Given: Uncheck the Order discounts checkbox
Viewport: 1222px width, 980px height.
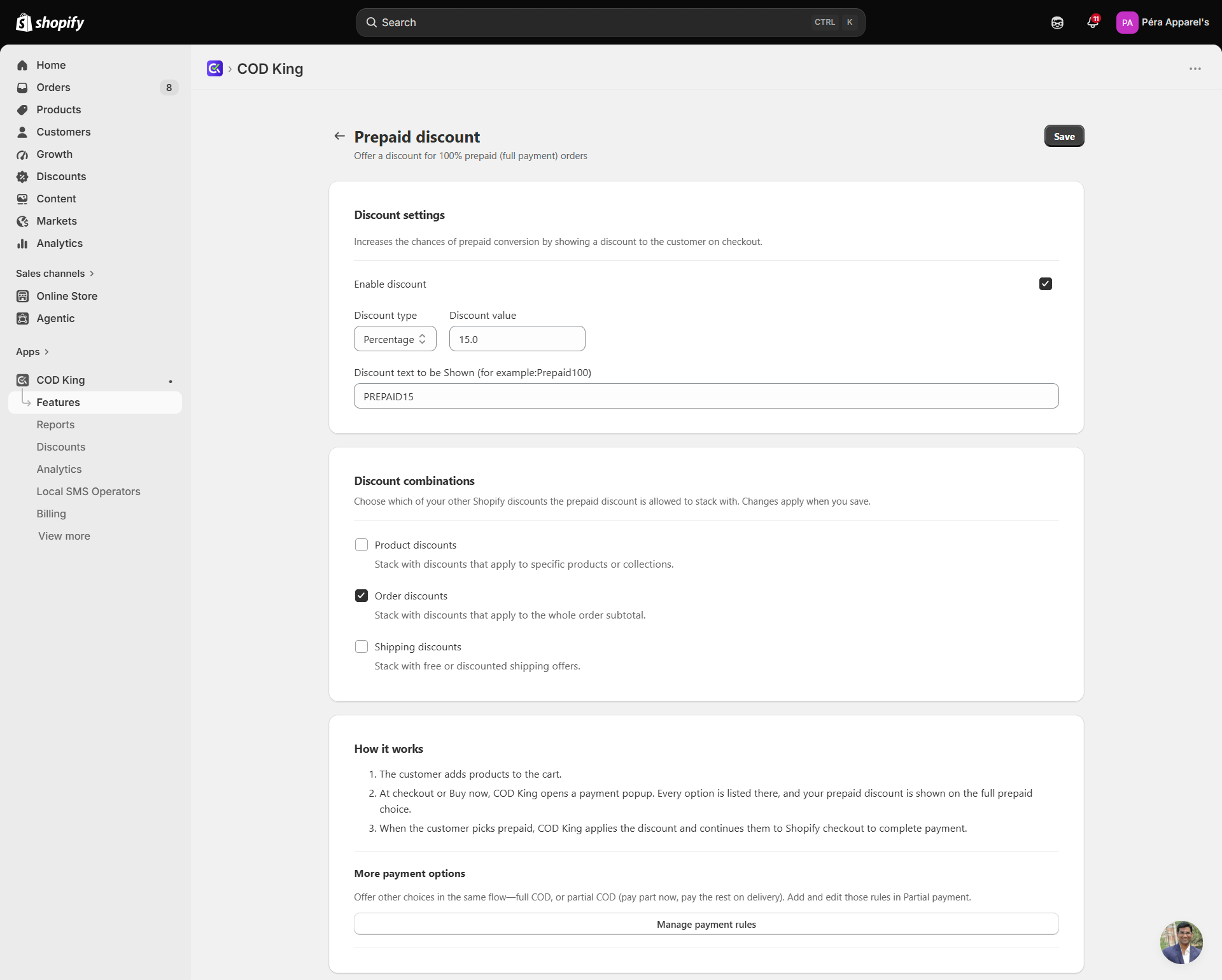Looking at the screenshot, I should tap(362, 596).
